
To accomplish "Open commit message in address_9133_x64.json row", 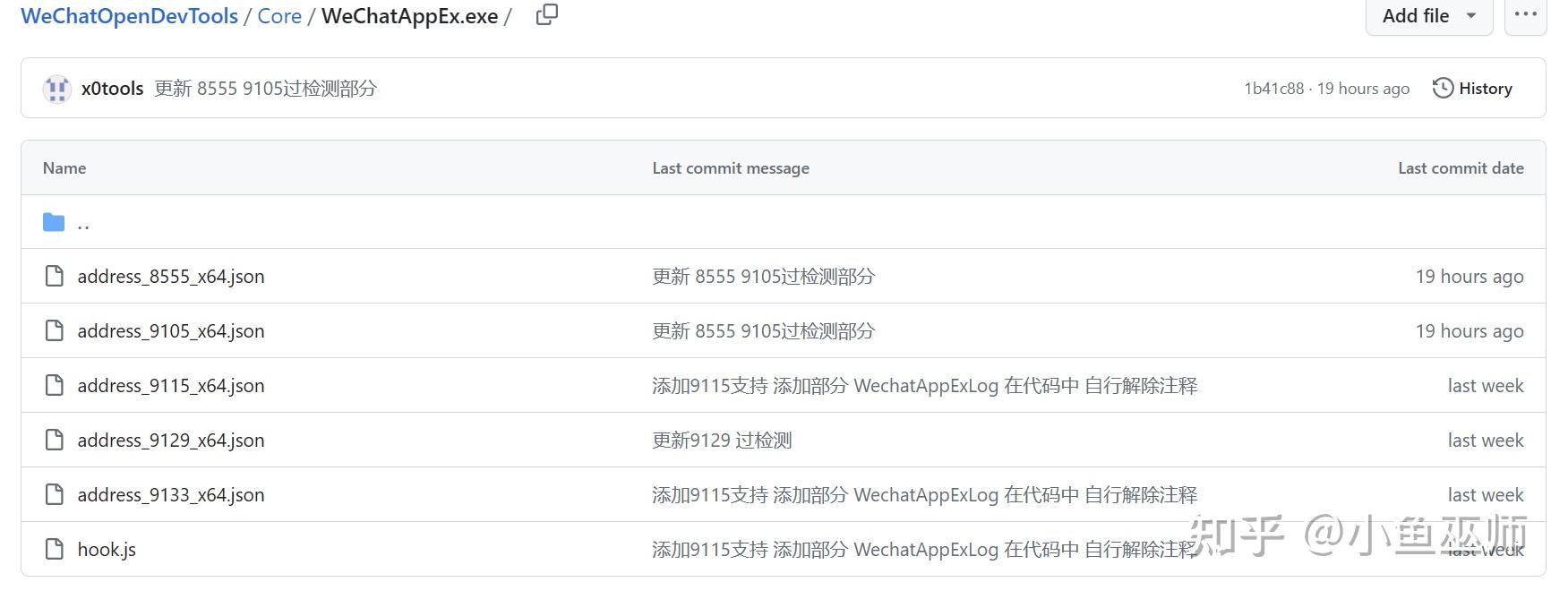I will (x=924, y=495).
